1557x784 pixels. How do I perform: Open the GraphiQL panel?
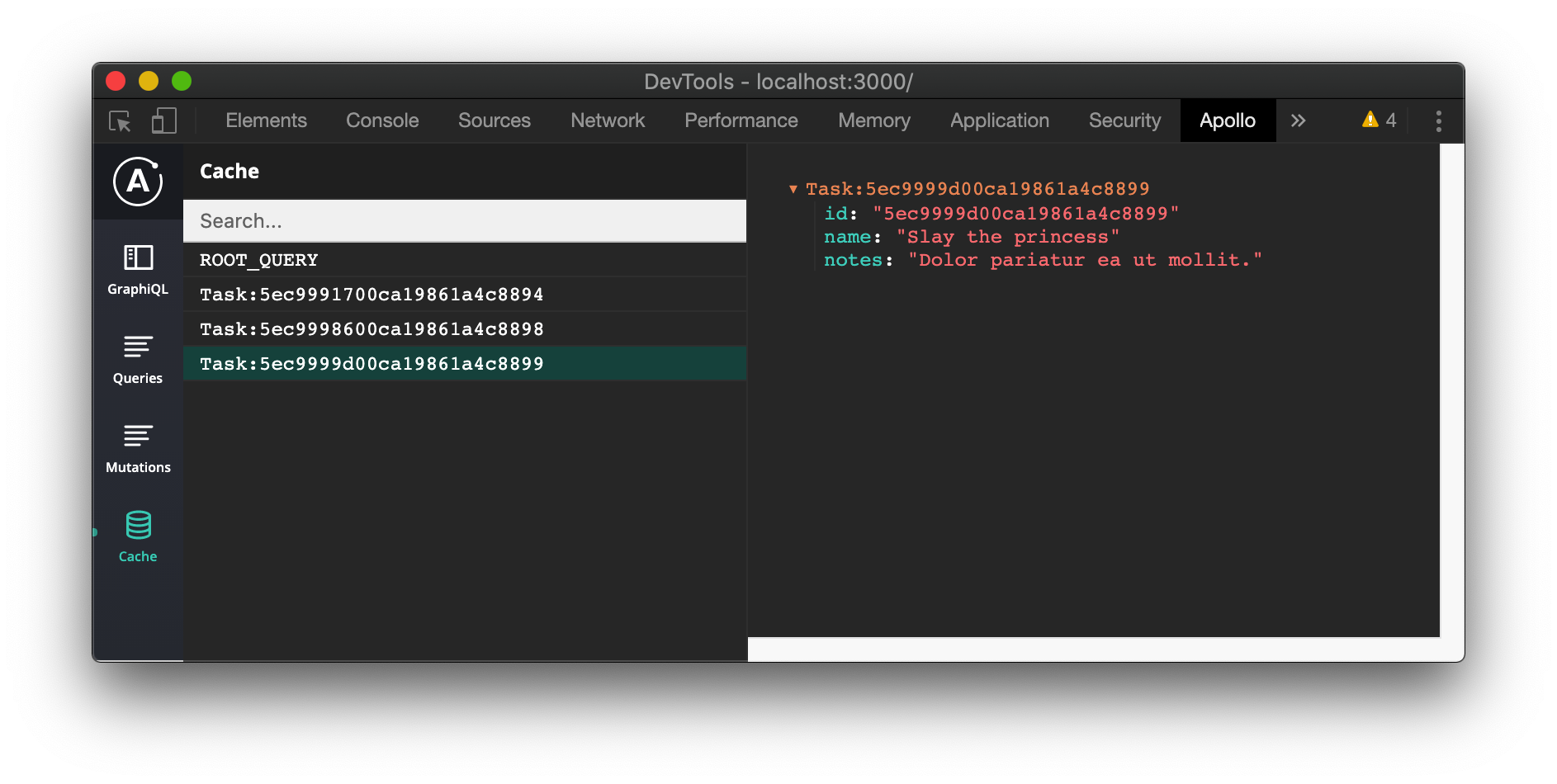point(137,268)
